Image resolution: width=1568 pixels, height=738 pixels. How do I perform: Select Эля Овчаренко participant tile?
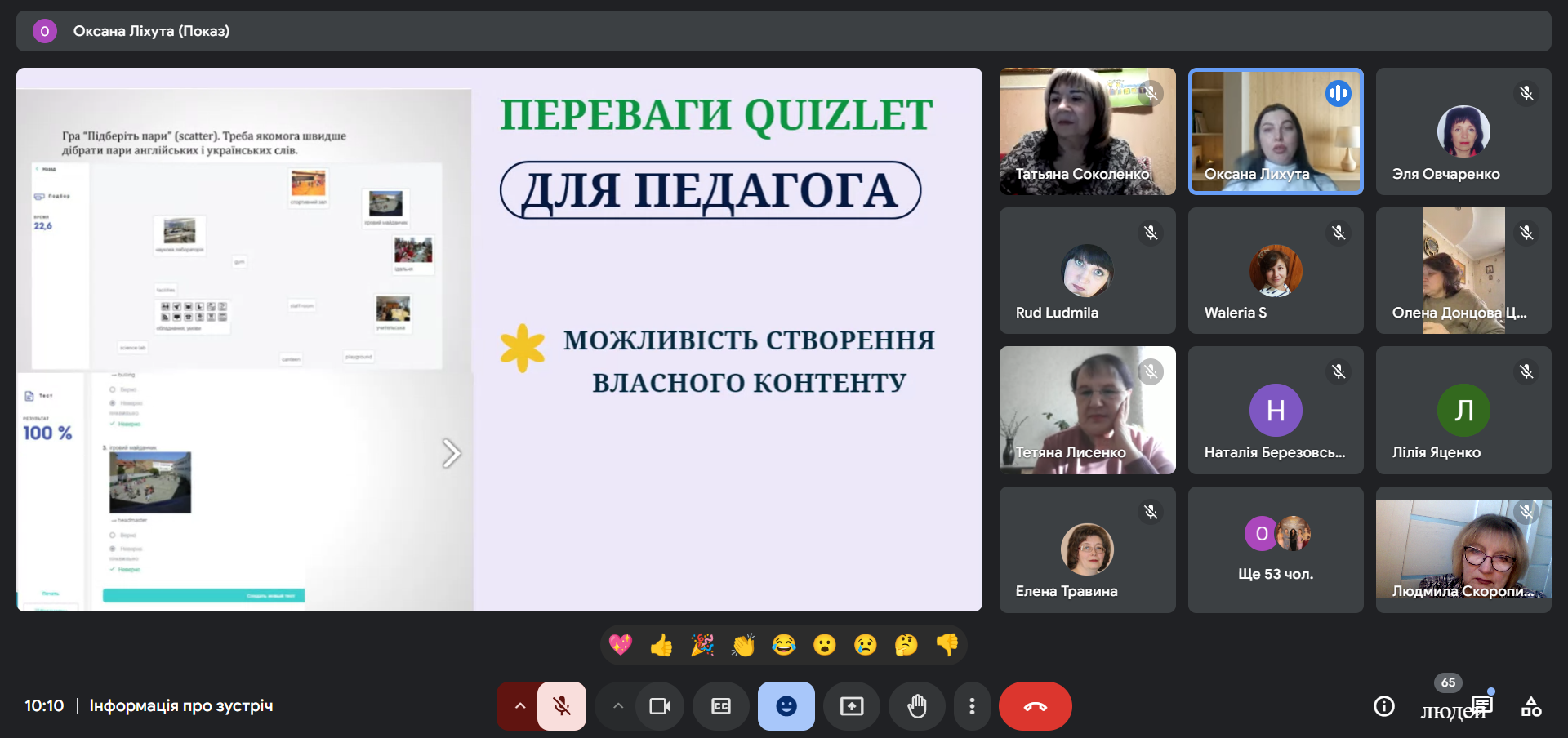tap(1463, 131)
